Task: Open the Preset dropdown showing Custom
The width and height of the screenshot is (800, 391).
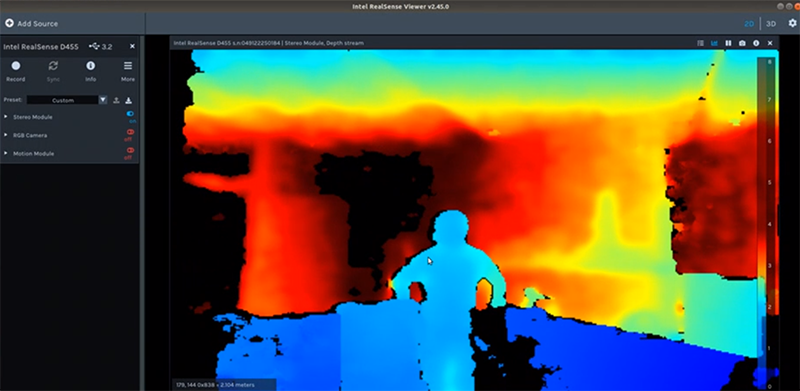Action: [67, 100]
